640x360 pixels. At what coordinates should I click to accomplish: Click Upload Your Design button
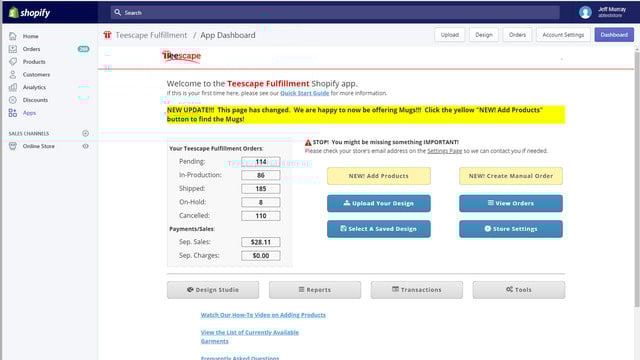click(378, 203)
